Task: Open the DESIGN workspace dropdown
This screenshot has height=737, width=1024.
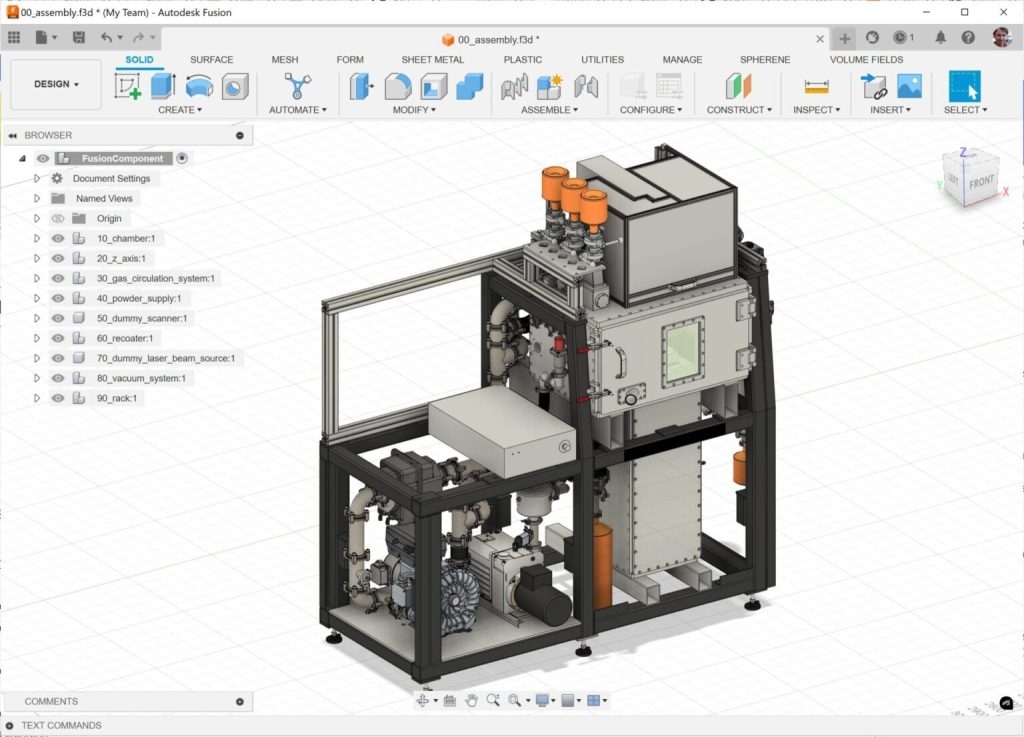Action: (56, 85)
